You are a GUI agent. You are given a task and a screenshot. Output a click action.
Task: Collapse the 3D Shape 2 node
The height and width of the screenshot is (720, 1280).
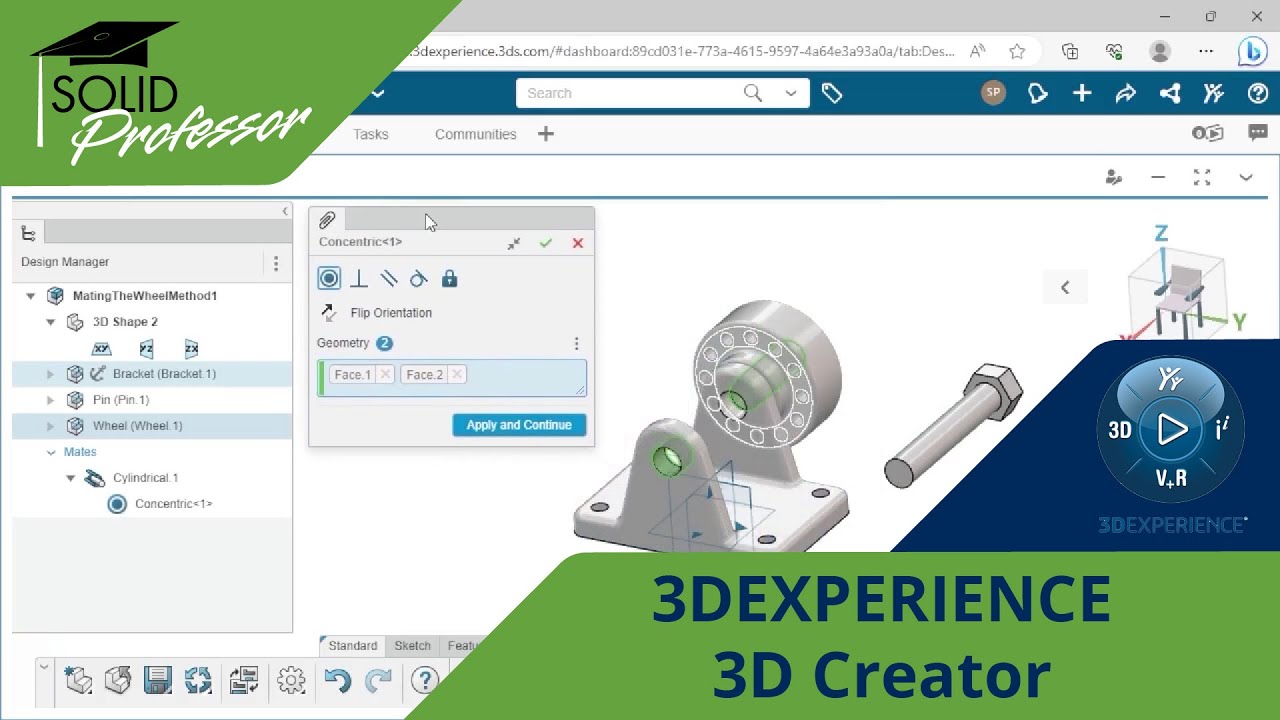tap(50, 322)
